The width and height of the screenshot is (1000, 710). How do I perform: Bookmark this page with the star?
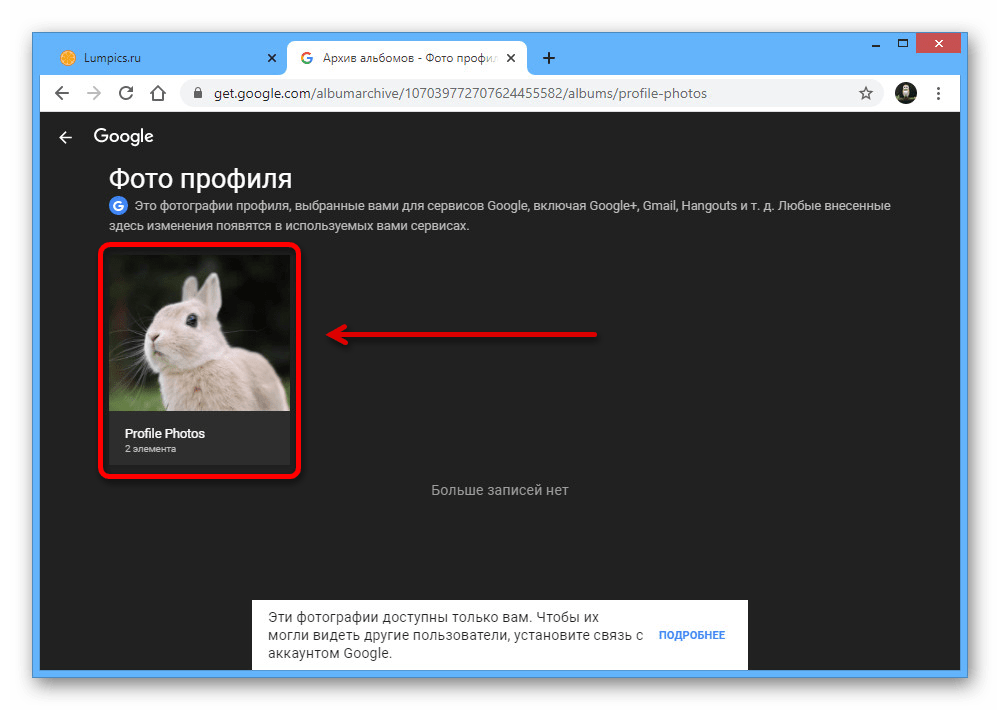pyautogui.click(x=866, y=93)
